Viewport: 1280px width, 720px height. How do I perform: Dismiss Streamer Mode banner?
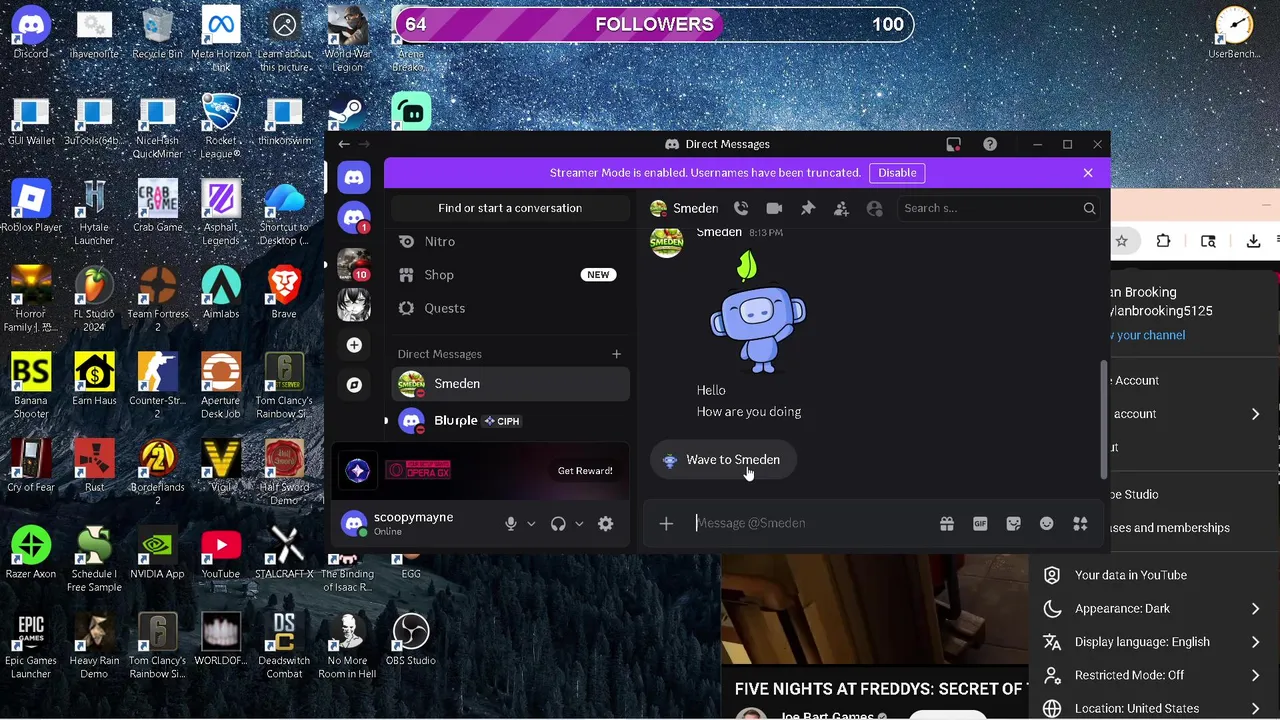[1088, 173]
